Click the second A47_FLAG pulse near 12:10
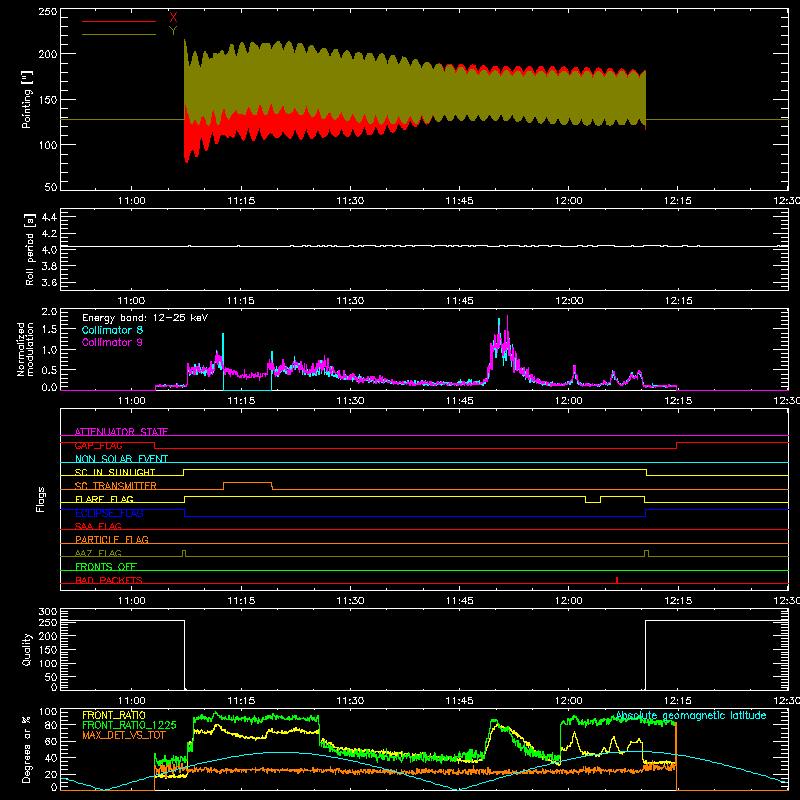The width and height of the screenshot is (800, 800). (x=646, y=553)
